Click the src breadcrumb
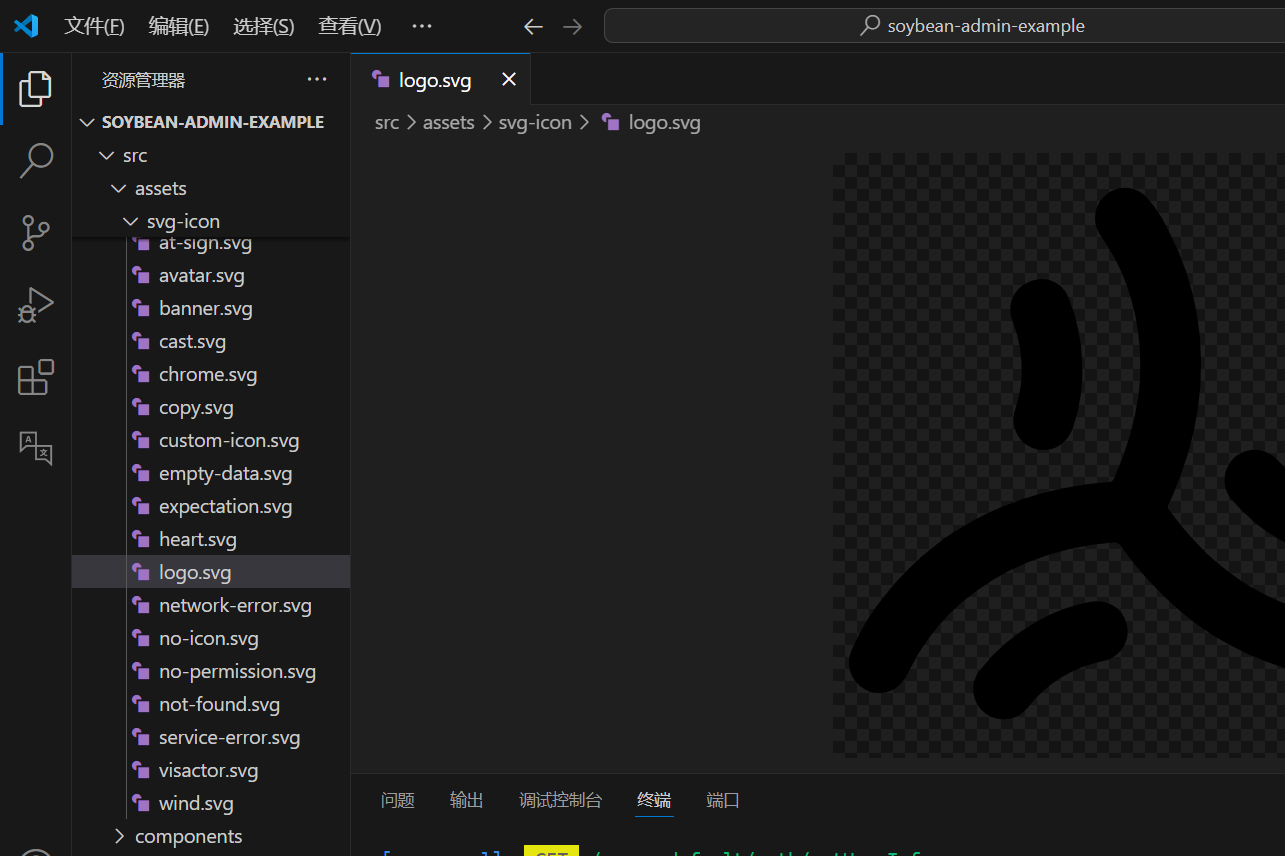 (x=387, y=123)
